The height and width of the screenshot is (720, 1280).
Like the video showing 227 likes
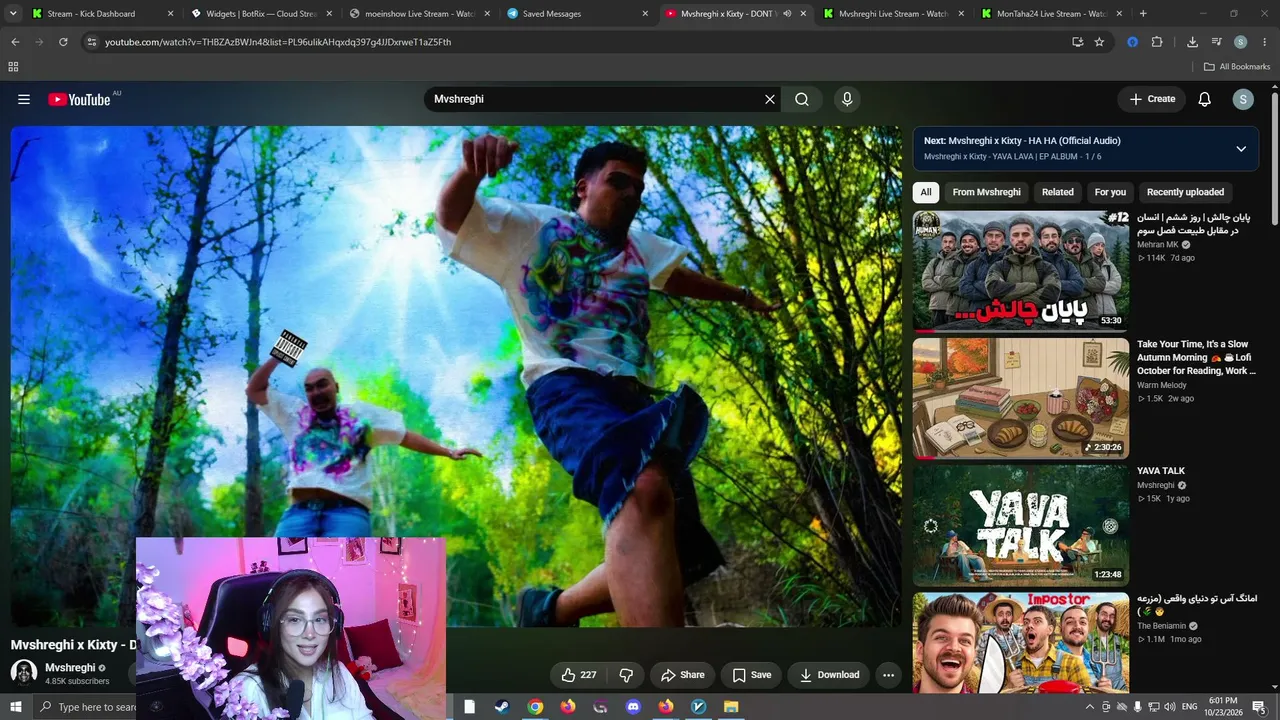[579, 675]
